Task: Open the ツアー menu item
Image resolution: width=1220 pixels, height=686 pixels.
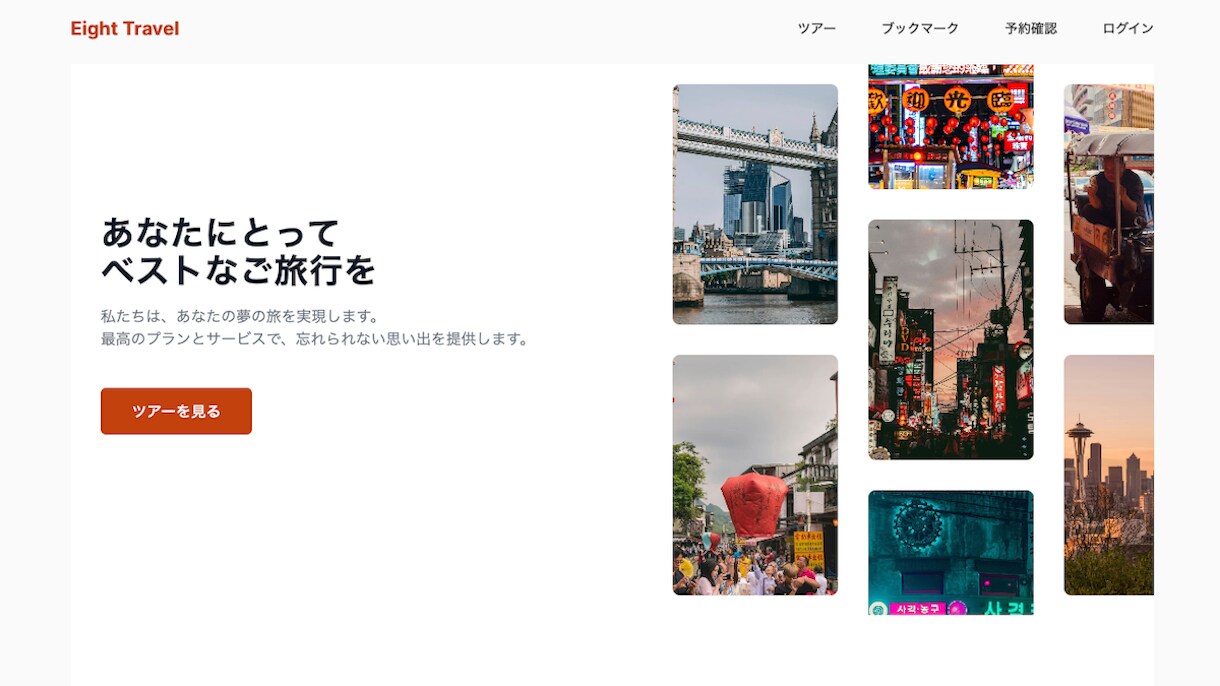Action: [x=817, y=29]
